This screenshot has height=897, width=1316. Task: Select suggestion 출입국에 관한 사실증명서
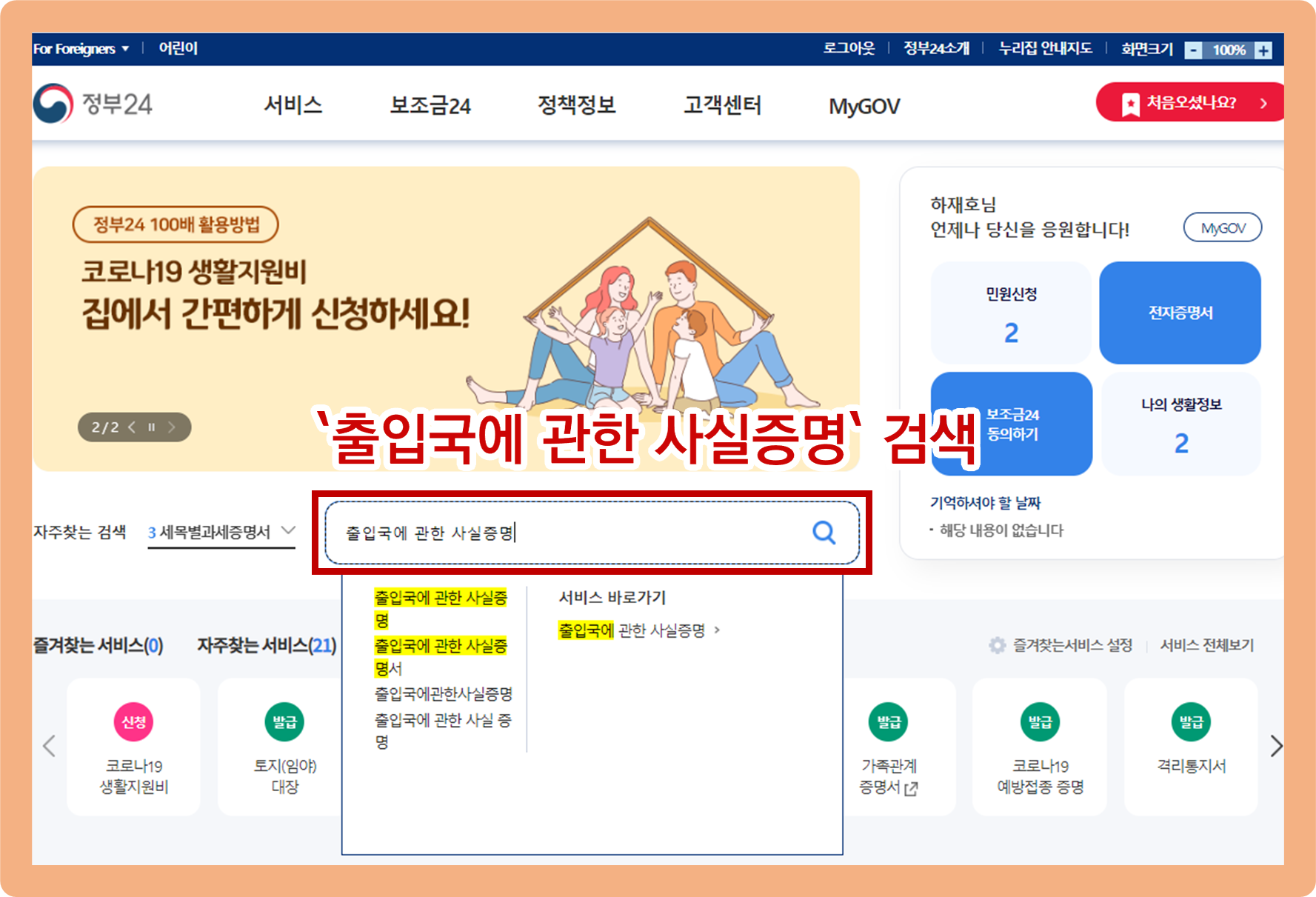point(441,656)
